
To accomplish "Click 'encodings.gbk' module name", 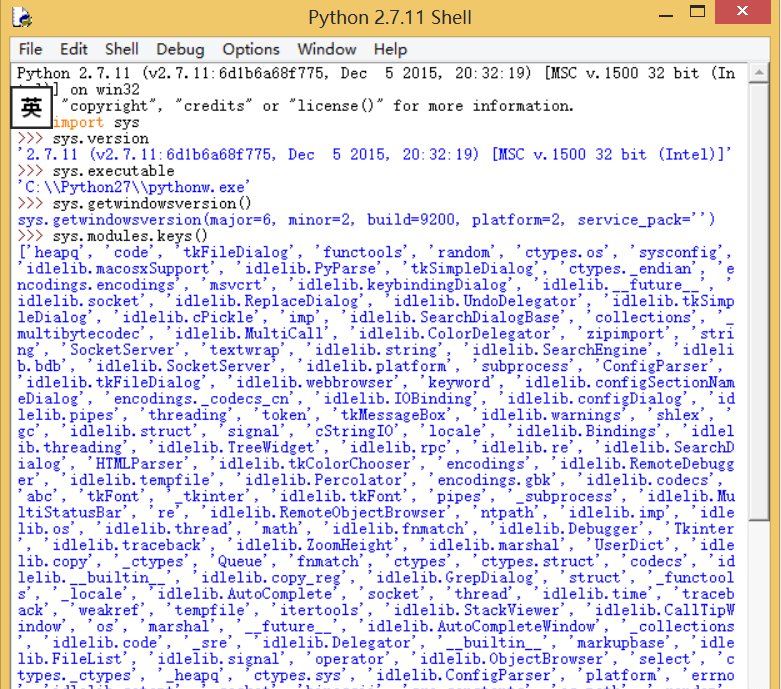I will click(494, 480).
